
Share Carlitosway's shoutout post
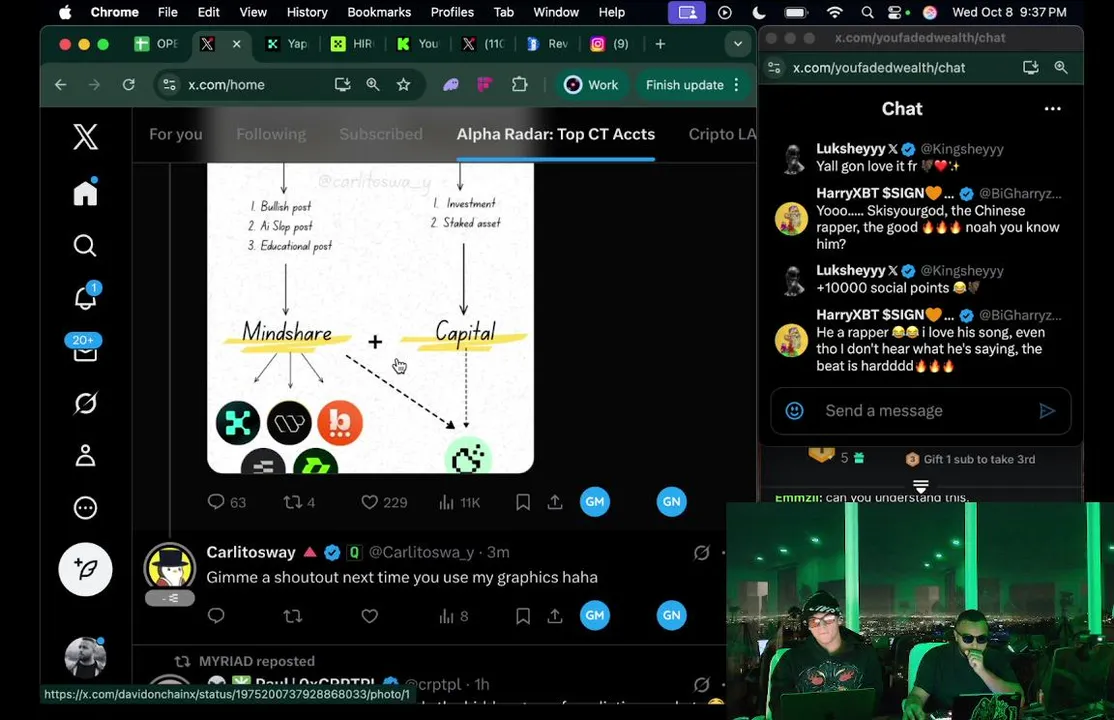555,616
